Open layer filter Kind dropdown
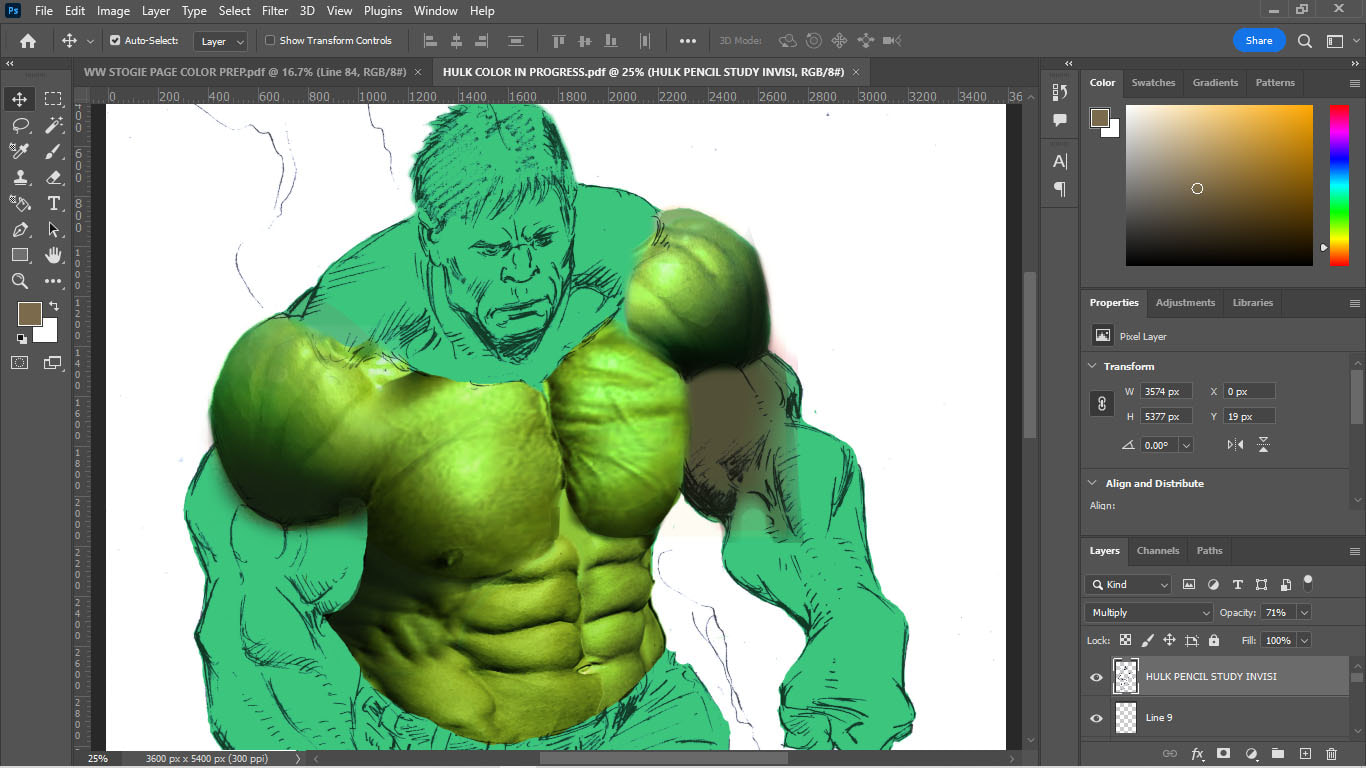The width and height of the screenshot is (1366, 768). pos(1128,584)
